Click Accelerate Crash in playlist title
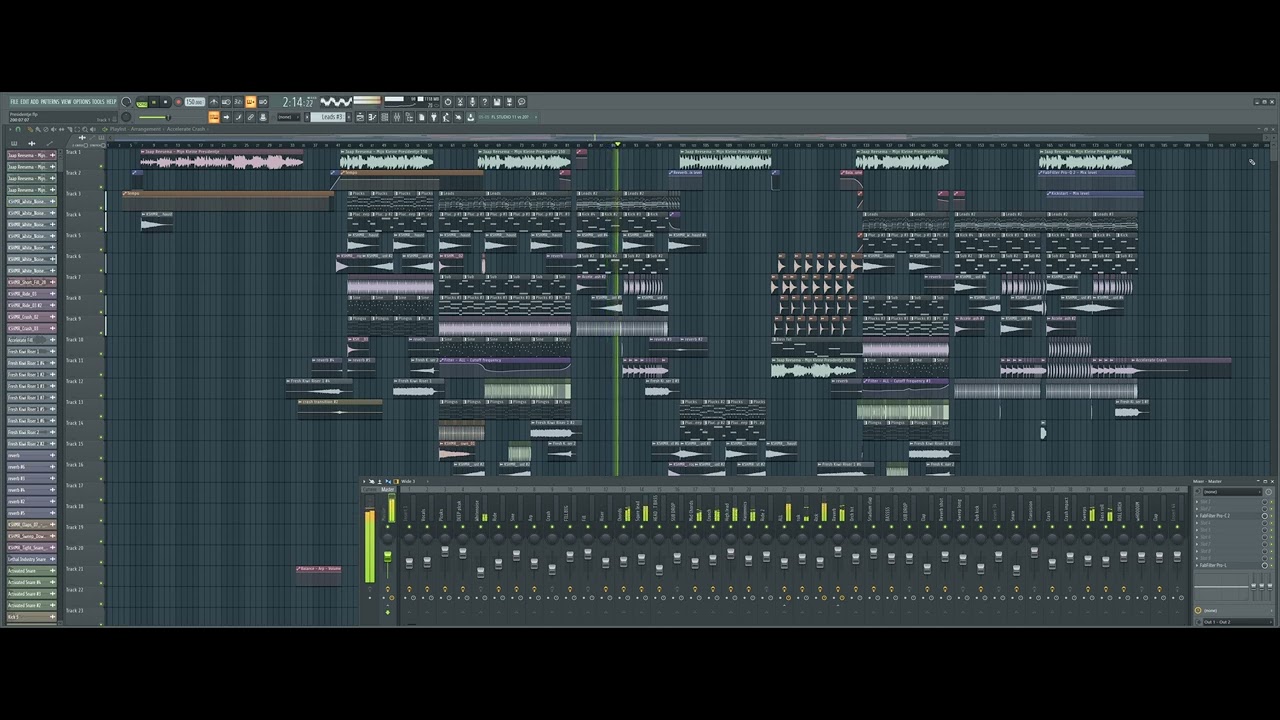The height and width of the screenshot is (720, 1280). pyautogui.click(x=186, y=129)
